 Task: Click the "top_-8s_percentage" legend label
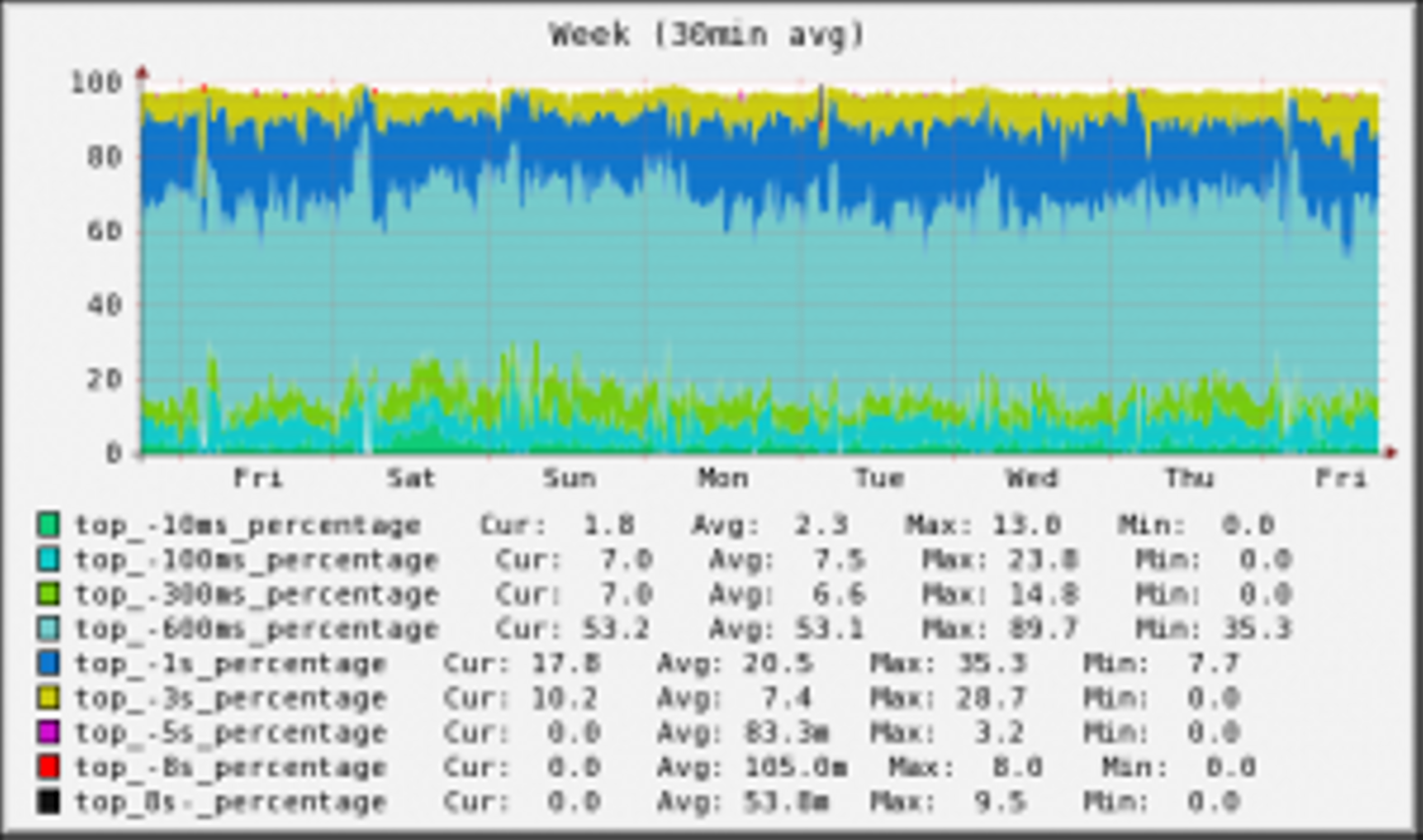230,768
